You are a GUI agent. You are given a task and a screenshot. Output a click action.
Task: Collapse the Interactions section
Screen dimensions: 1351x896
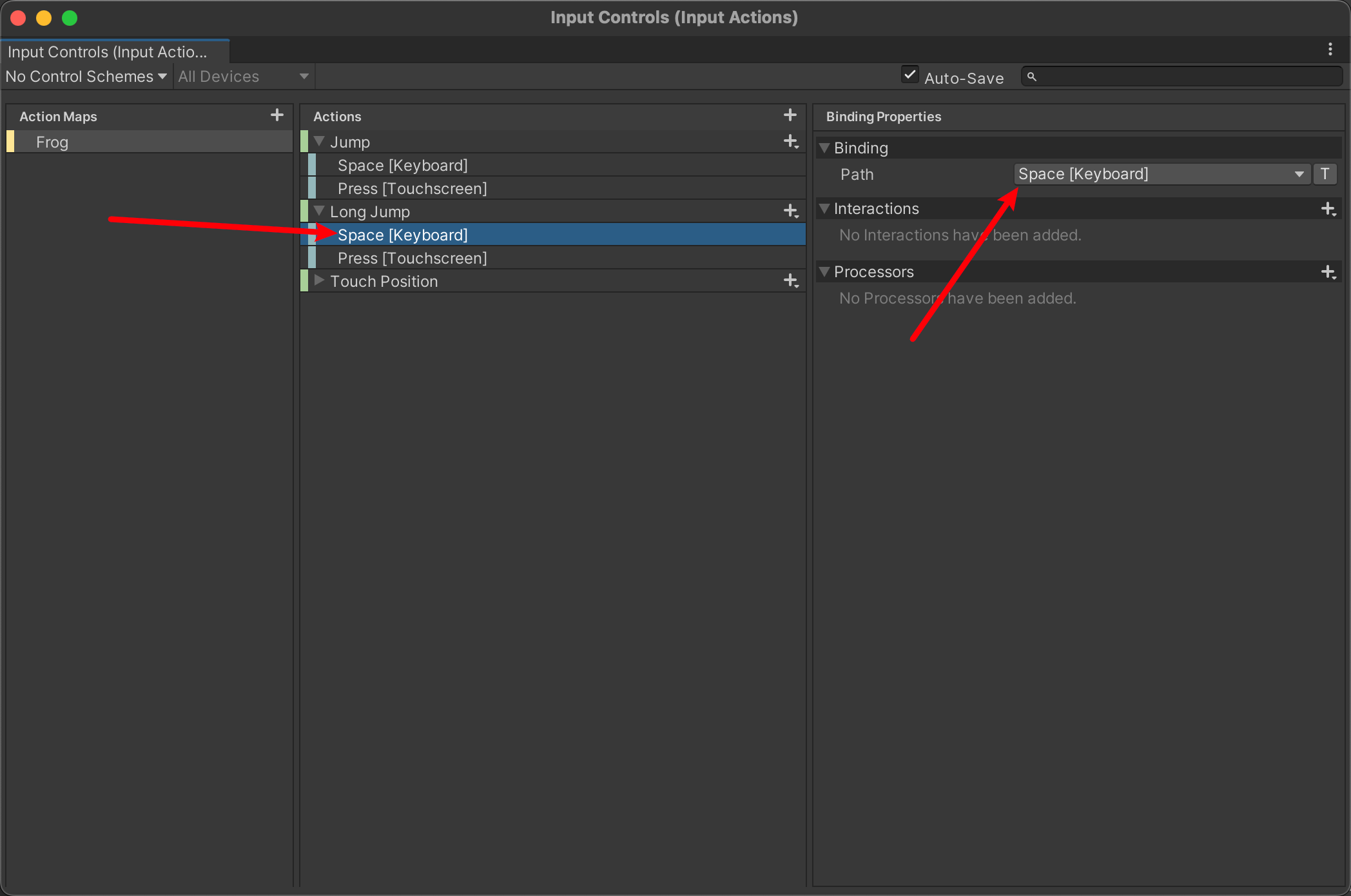(x=824, y=208)
